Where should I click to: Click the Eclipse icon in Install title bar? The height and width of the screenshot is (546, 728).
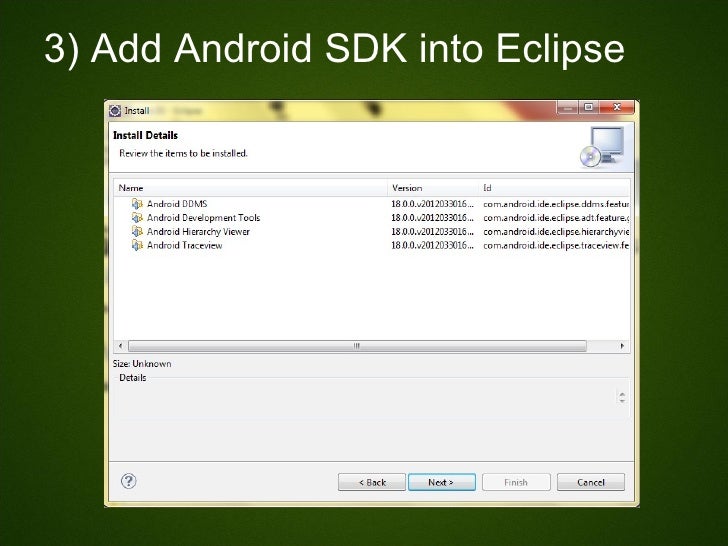115,110
